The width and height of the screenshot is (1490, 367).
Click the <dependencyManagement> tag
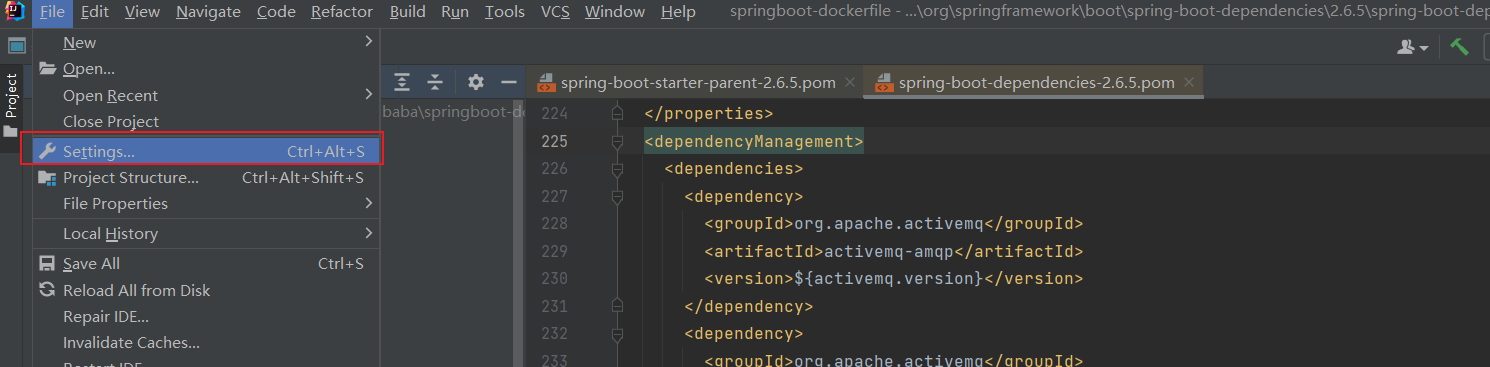(x=753, y=141)
